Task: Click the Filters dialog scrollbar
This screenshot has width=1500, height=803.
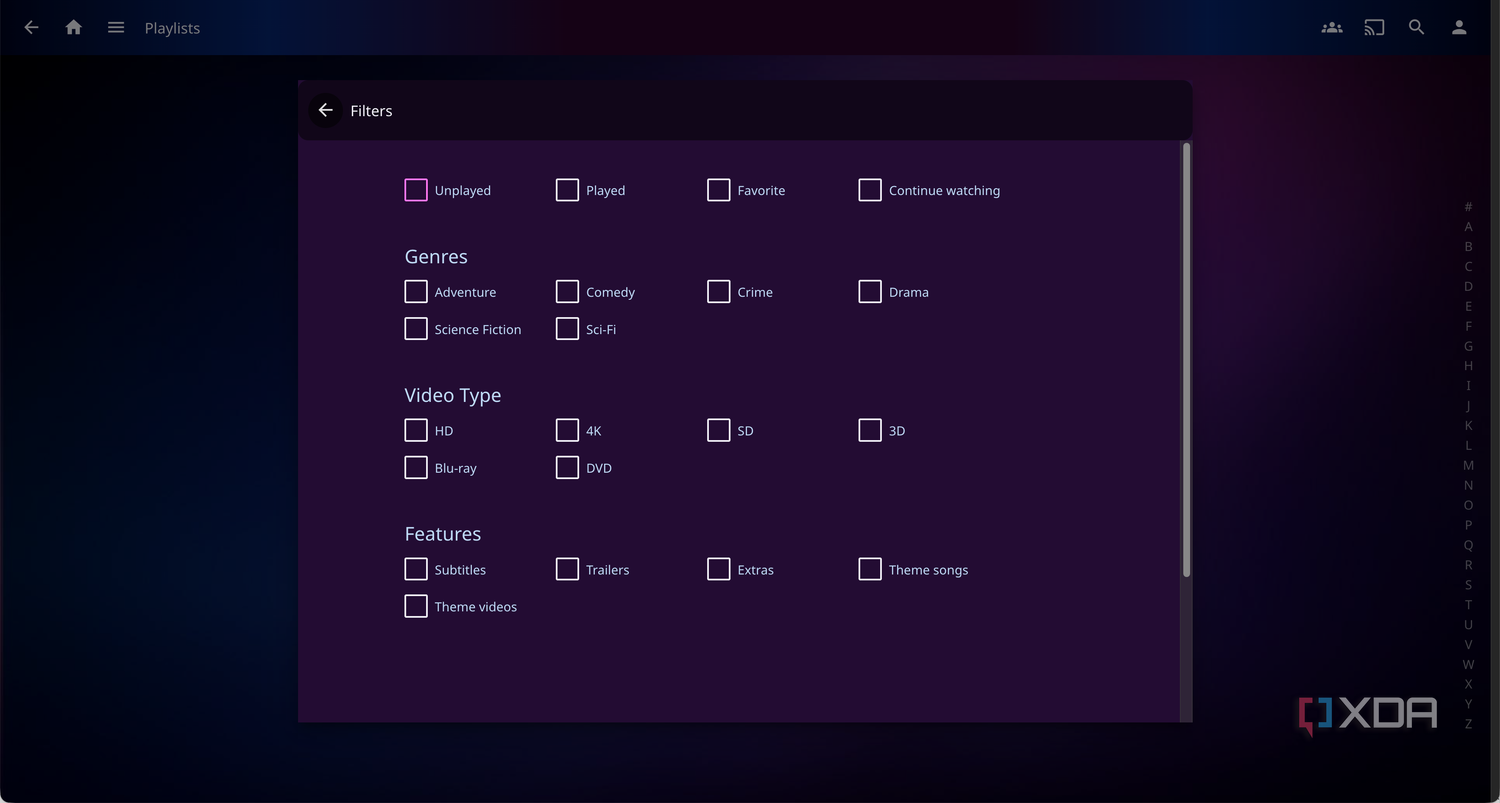Action: [1186, 360]
